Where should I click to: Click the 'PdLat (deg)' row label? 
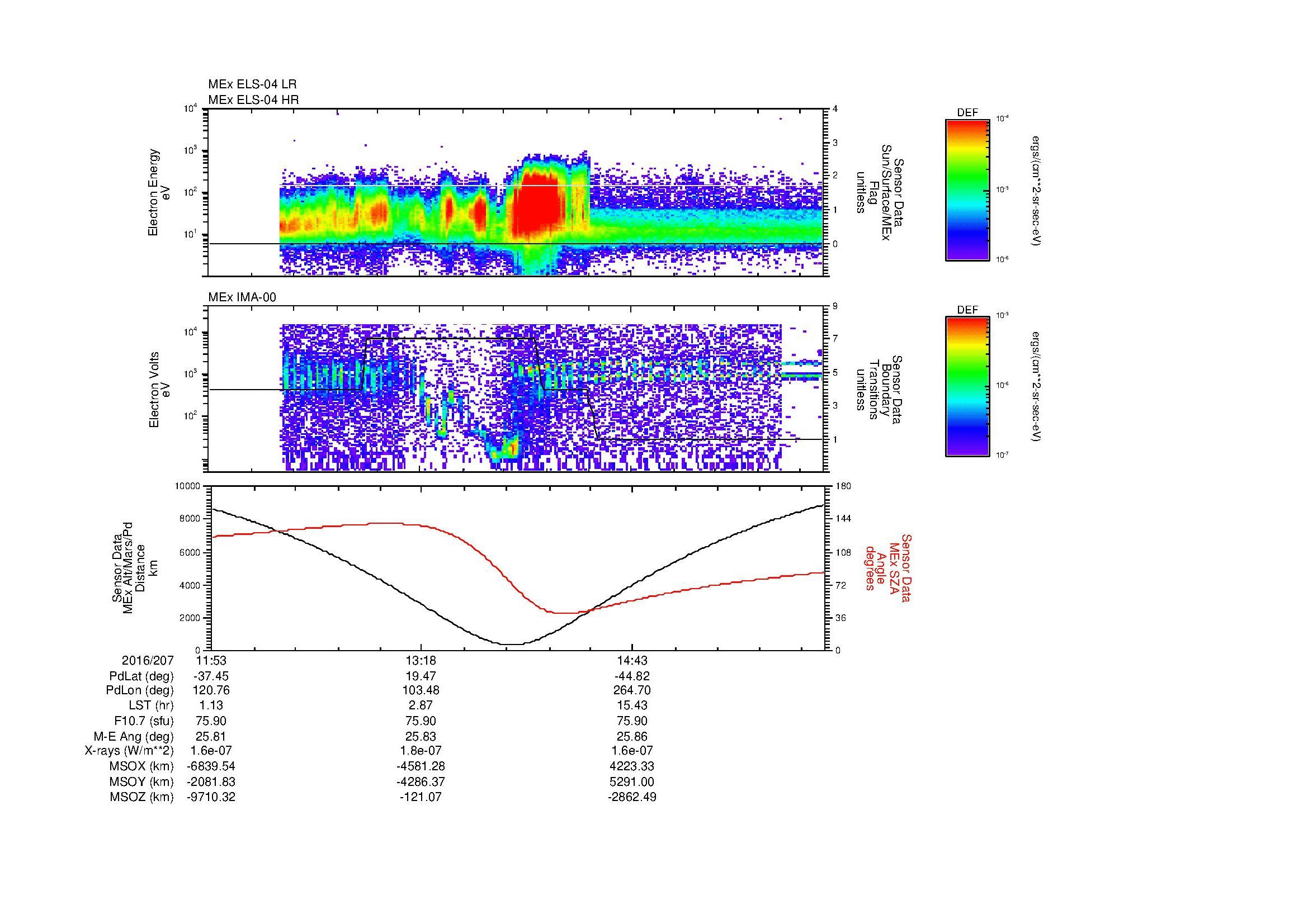pyautogui.click(x=141, y=676)
